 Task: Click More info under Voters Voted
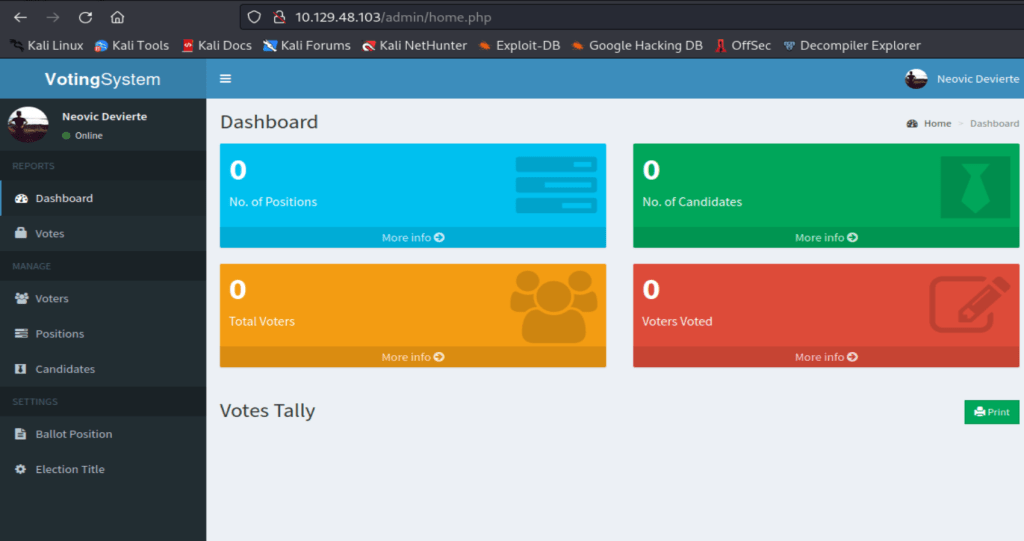[x=826, y=357]
